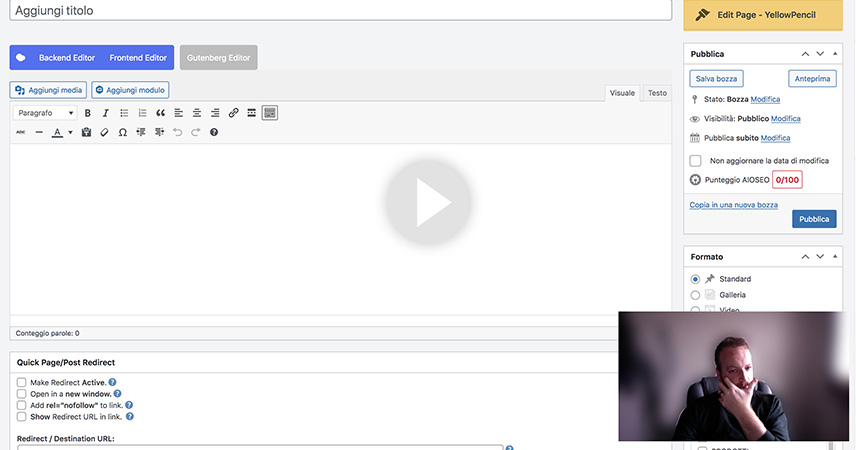
Task: Toggle bold formatting in the editor toolbar
Action: tap(87, 113)
